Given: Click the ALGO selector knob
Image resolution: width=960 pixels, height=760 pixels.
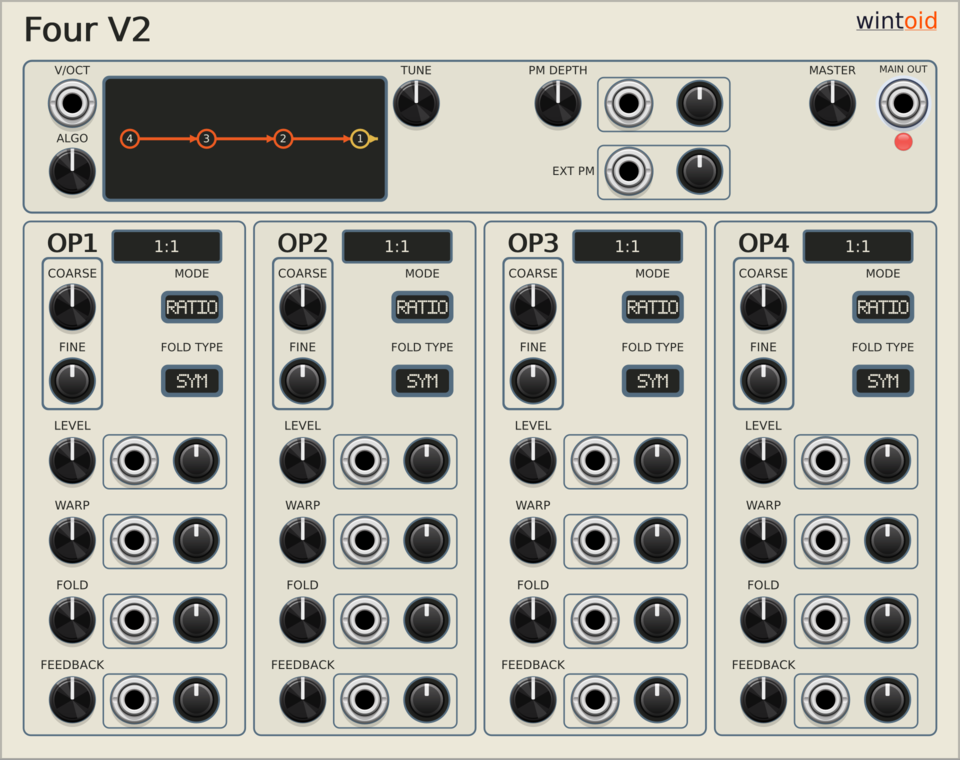Looking at the screenshot, I should 72,171.
